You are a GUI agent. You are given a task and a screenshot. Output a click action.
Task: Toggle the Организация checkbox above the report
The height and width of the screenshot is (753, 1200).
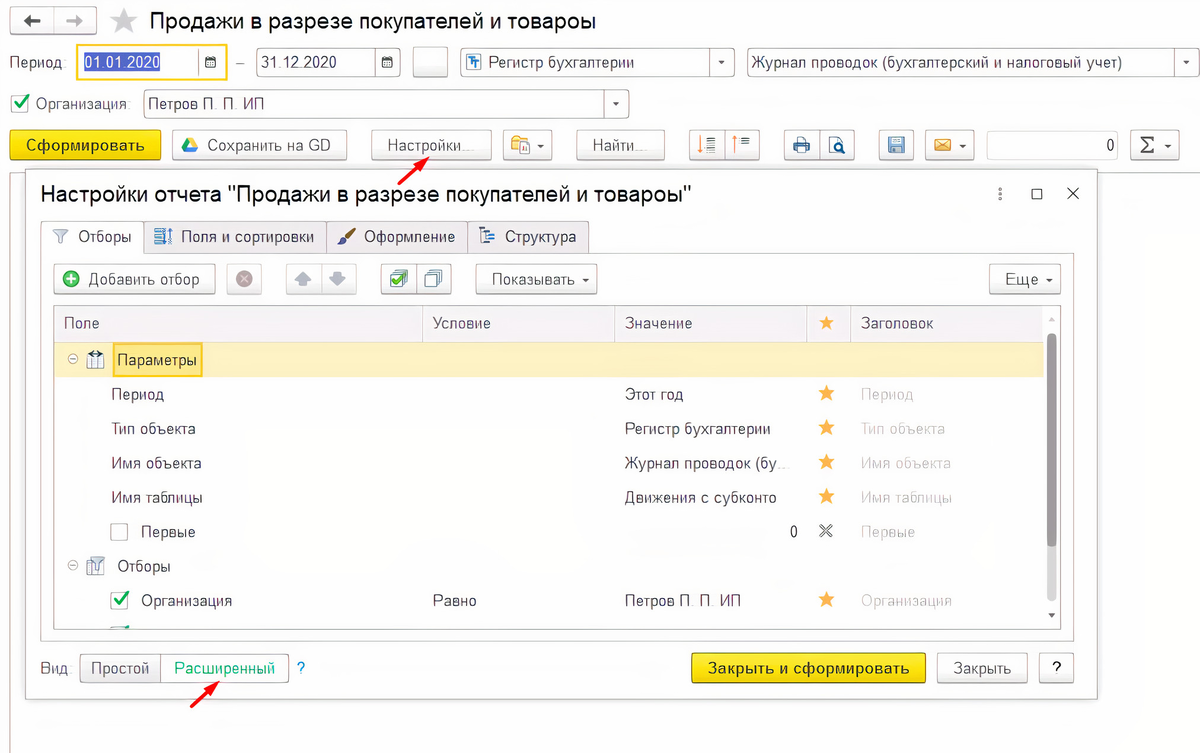pyautogui.click(x=21, y=103)
